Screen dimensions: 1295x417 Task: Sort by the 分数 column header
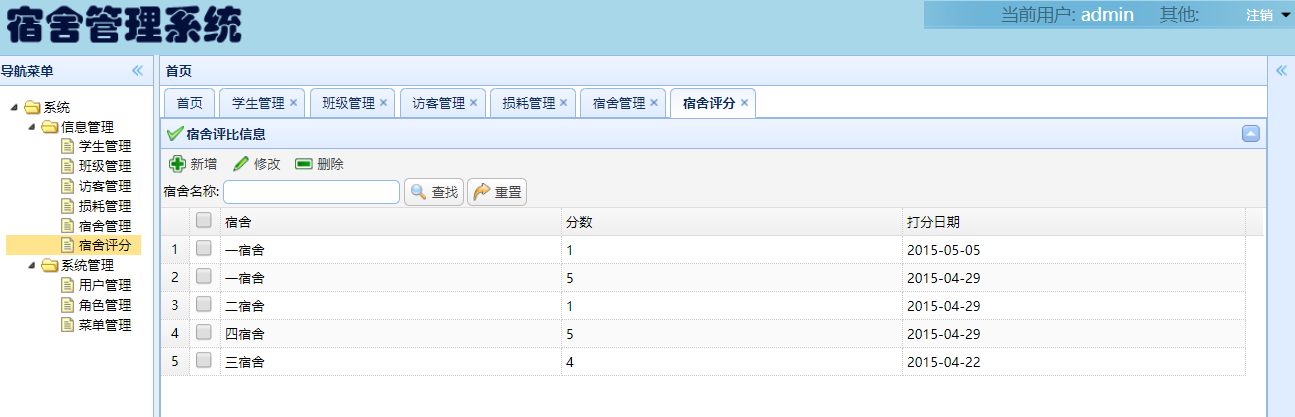click(x=731, y=222)
